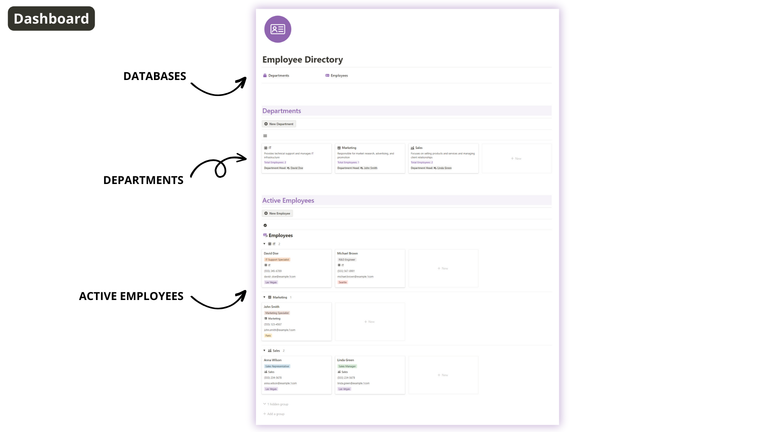Open the David Doe employee card
Image resolution: width=768 pixels, height=432 pixels.
(297, 268)
